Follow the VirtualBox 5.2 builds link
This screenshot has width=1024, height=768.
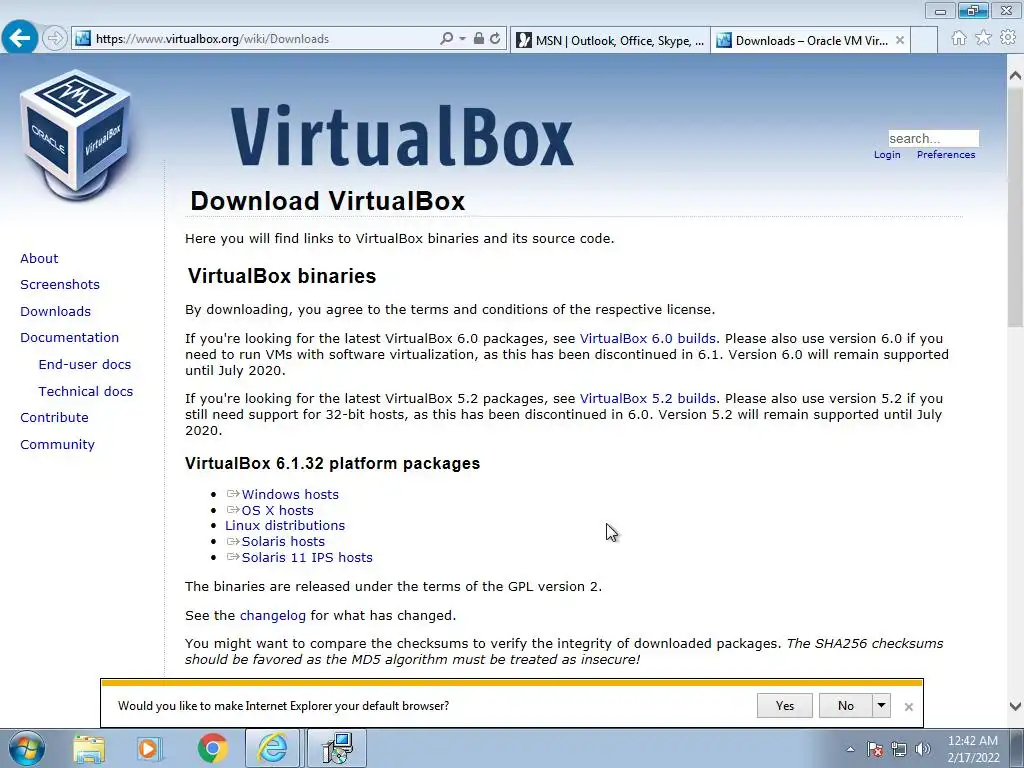[648, 398]
